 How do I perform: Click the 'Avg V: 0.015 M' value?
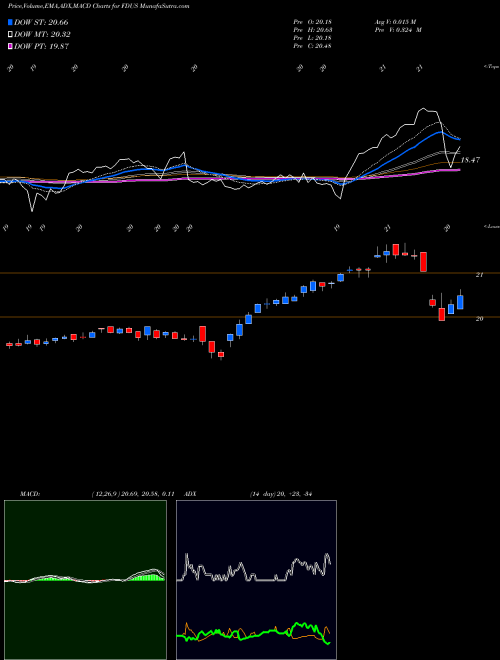(x=395, y=22)
